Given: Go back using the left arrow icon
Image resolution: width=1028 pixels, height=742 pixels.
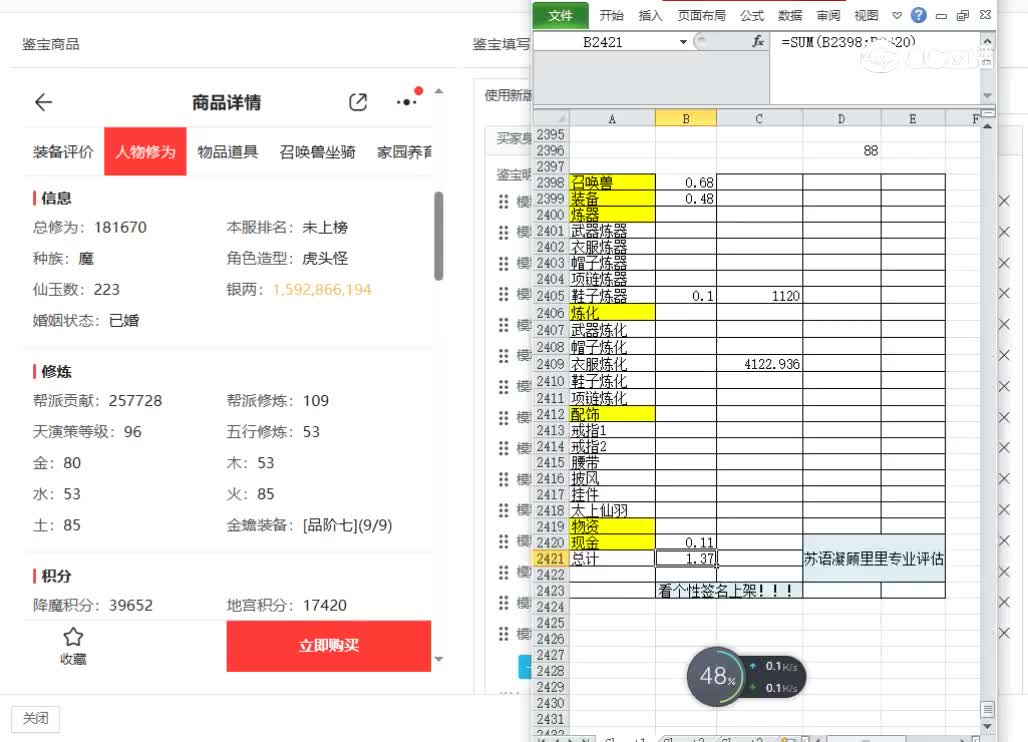Looking at the screenshot, I should click(x=43, y=102).
